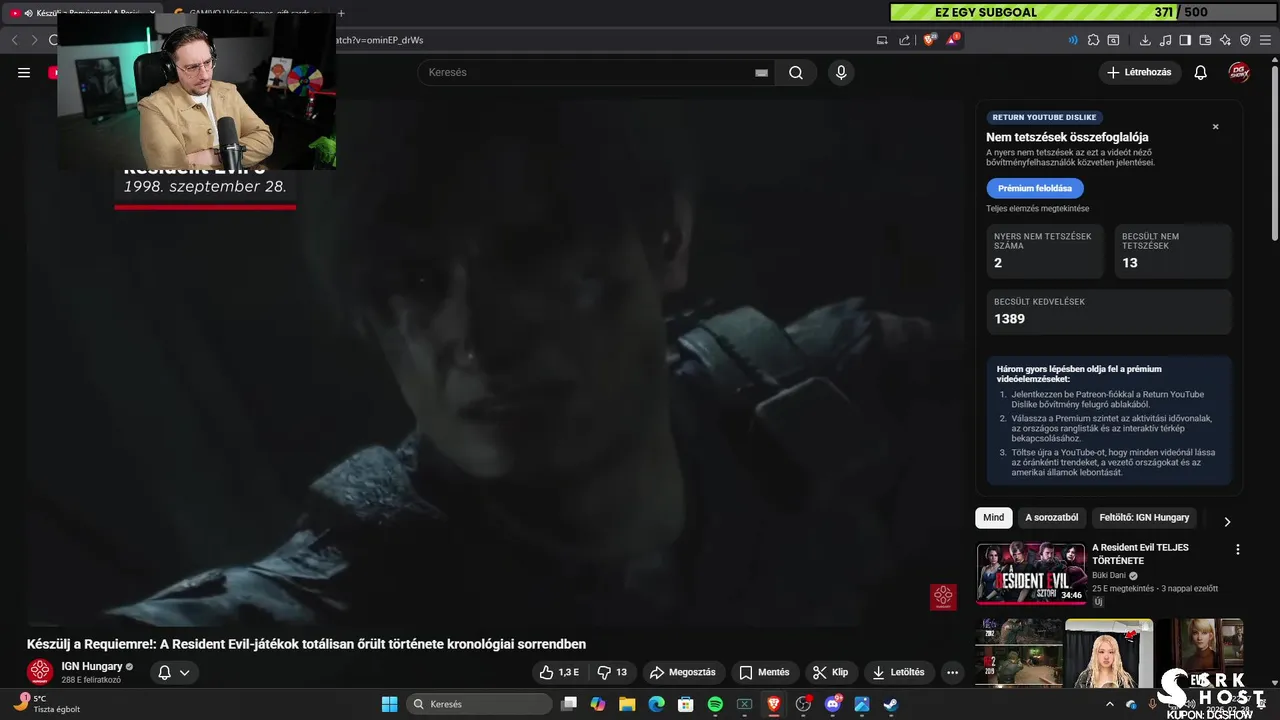Select the Mind filter chip
Screen dimensions: 1280x720
(993, 518)
